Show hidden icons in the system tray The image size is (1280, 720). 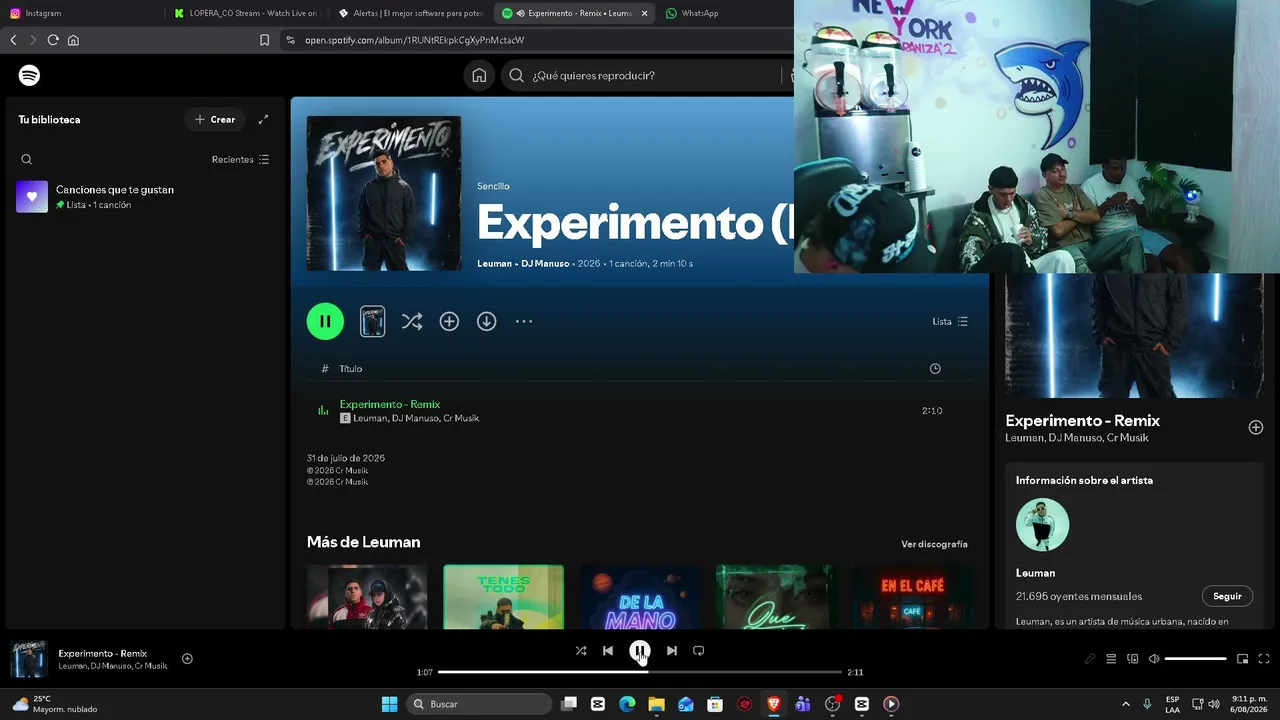(x=1126, y=704)
